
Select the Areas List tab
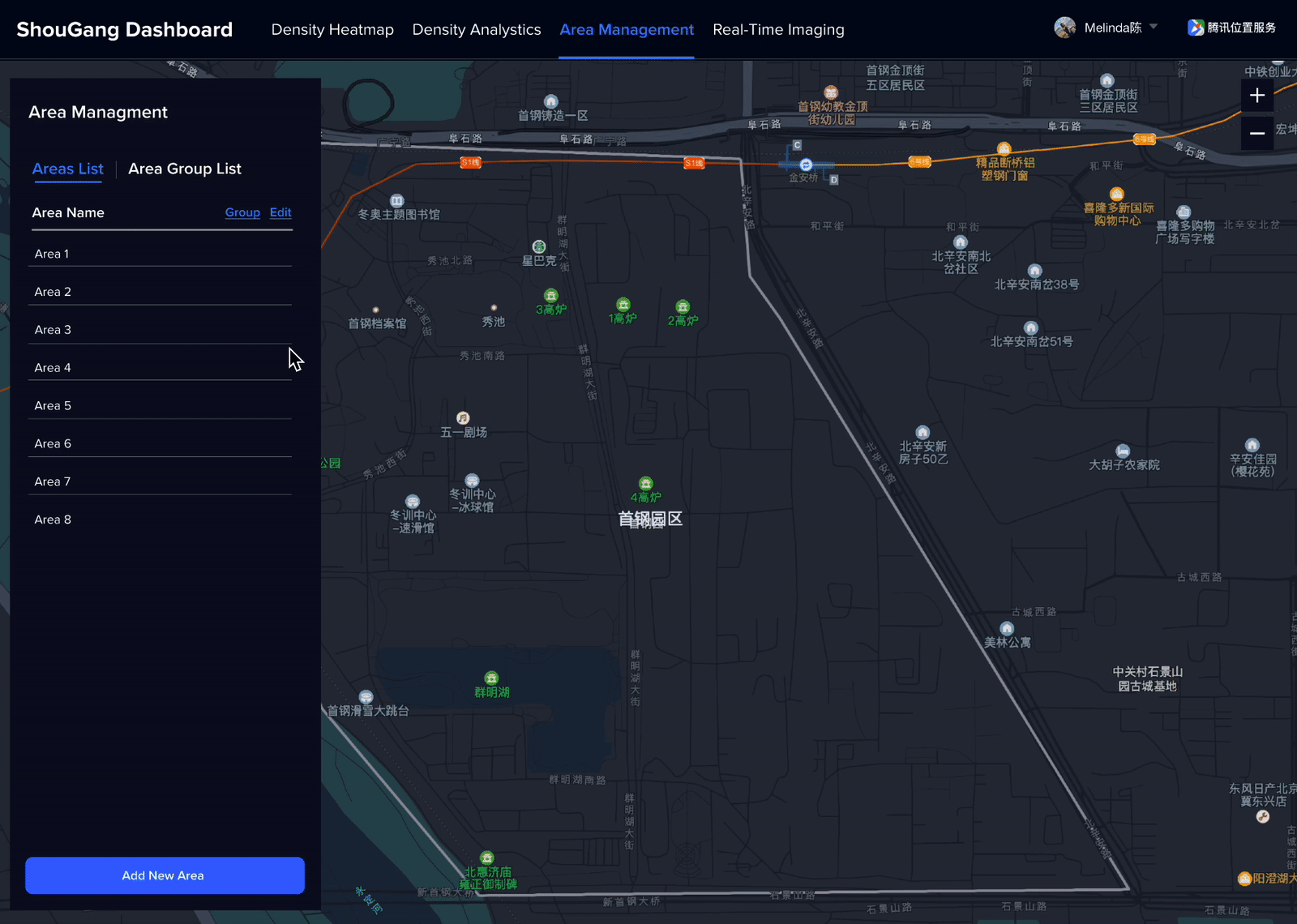(x=68, y=169)
